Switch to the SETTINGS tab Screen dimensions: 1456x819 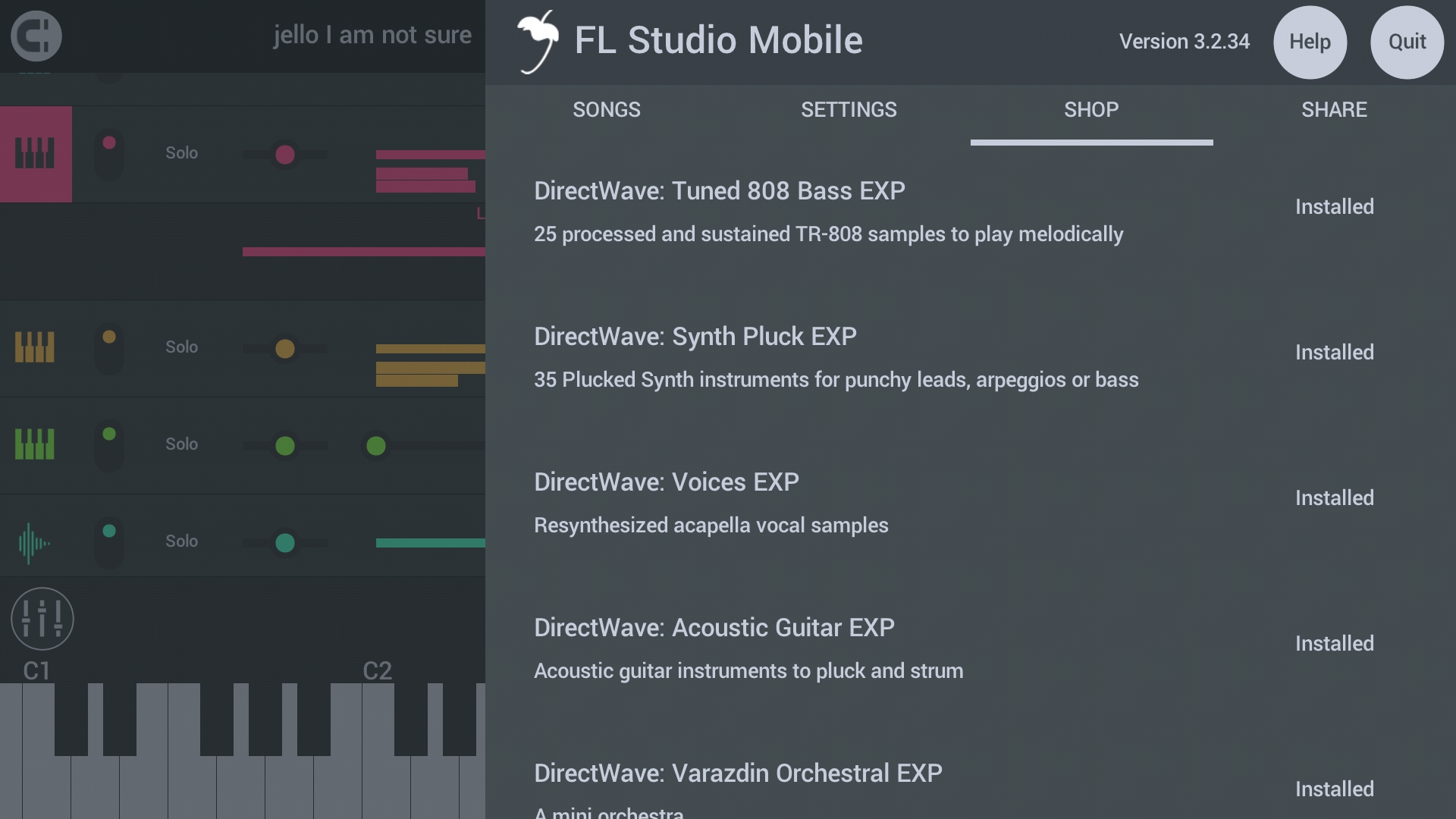[x=849, y=109]
